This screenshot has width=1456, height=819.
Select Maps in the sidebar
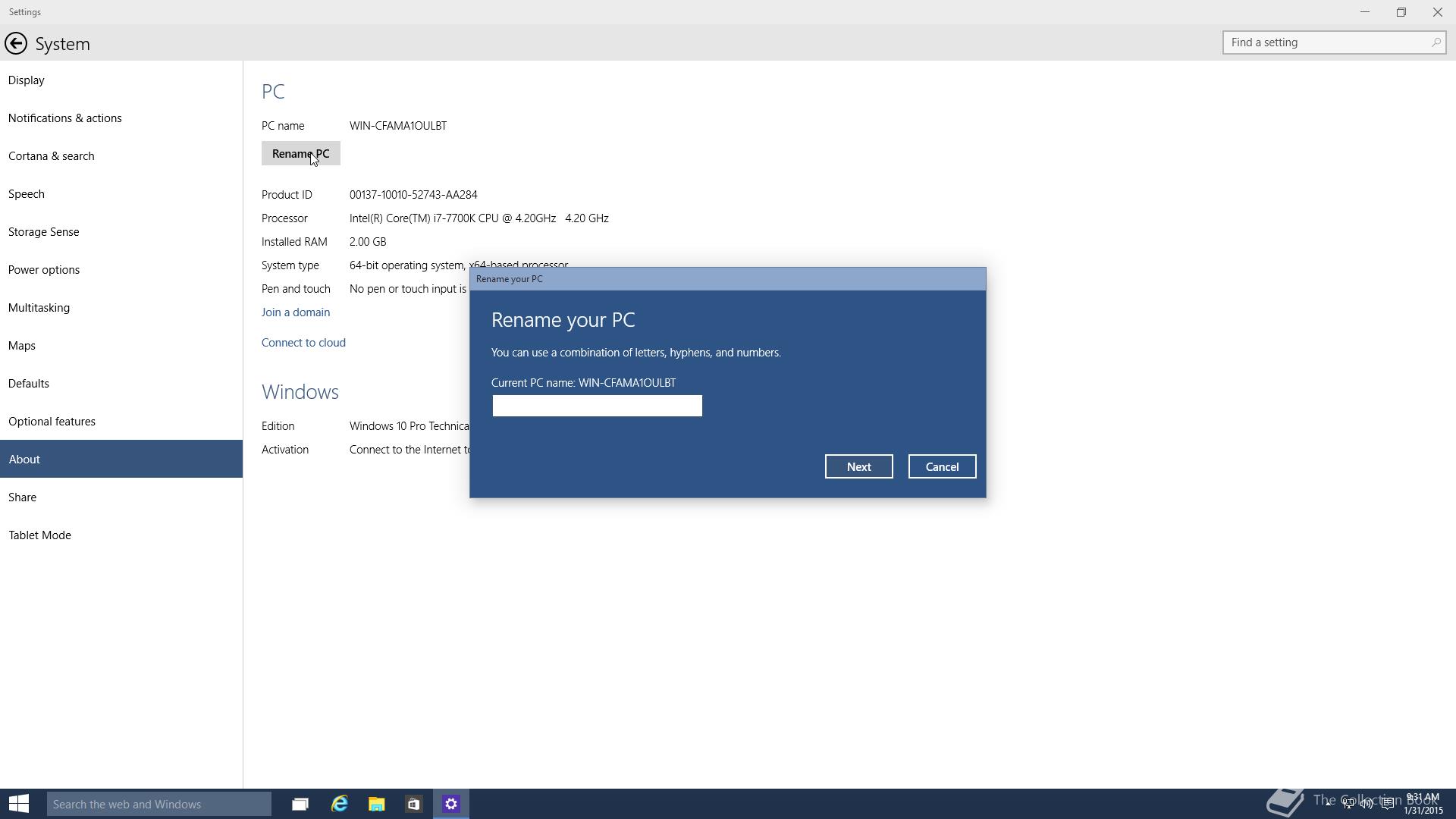(121, 345)
